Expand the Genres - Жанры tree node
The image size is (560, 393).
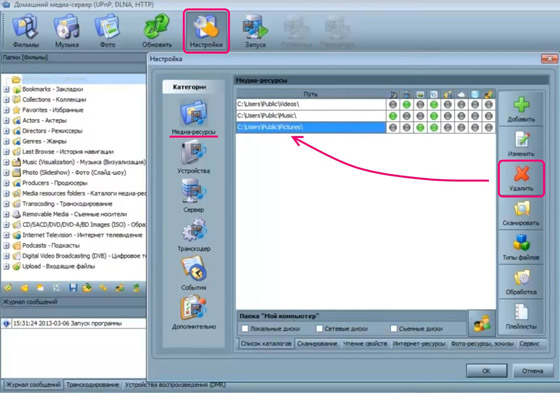click(6, 141)
